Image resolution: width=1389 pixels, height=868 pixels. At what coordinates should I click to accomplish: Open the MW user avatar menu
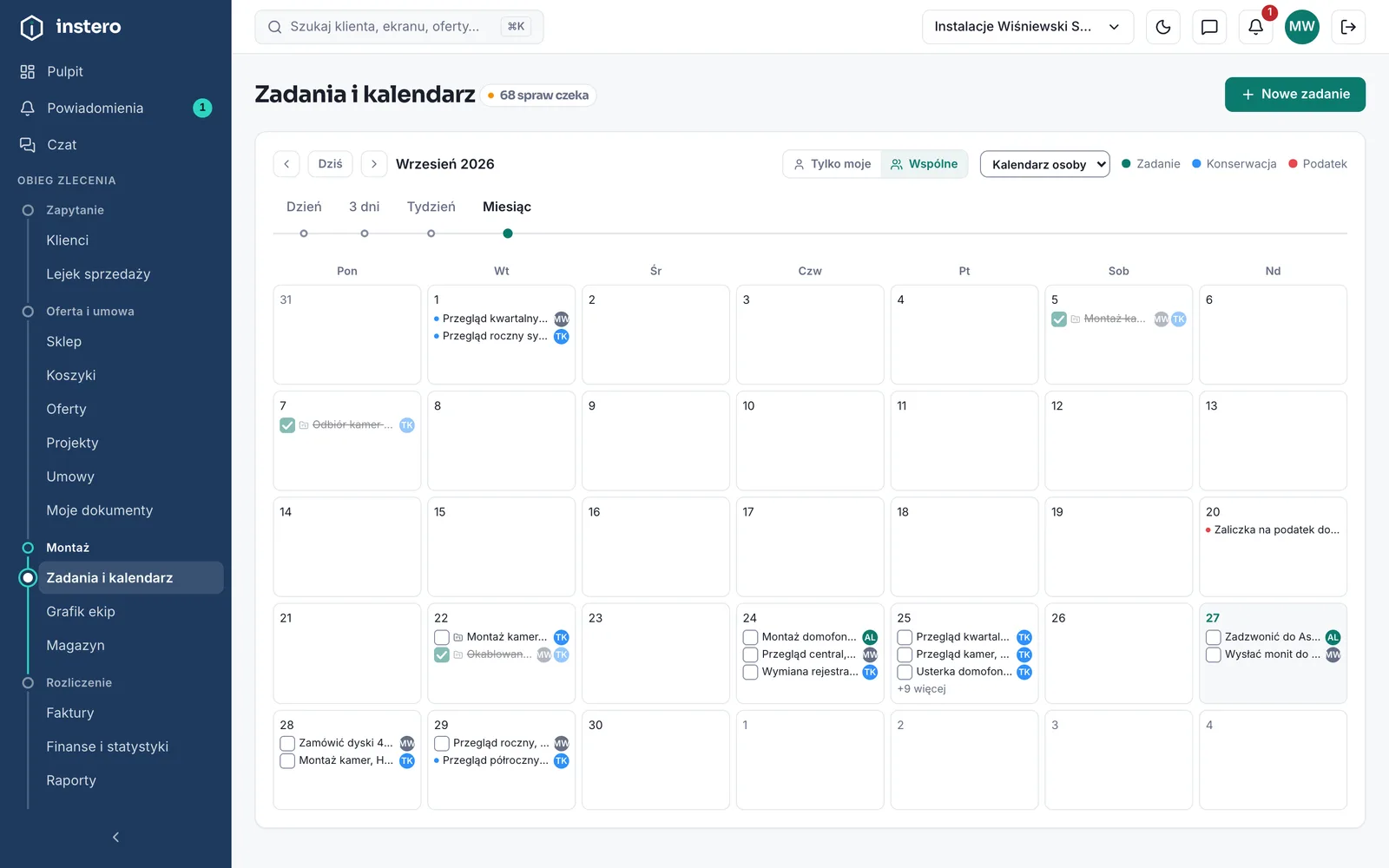coord(1301,27)
